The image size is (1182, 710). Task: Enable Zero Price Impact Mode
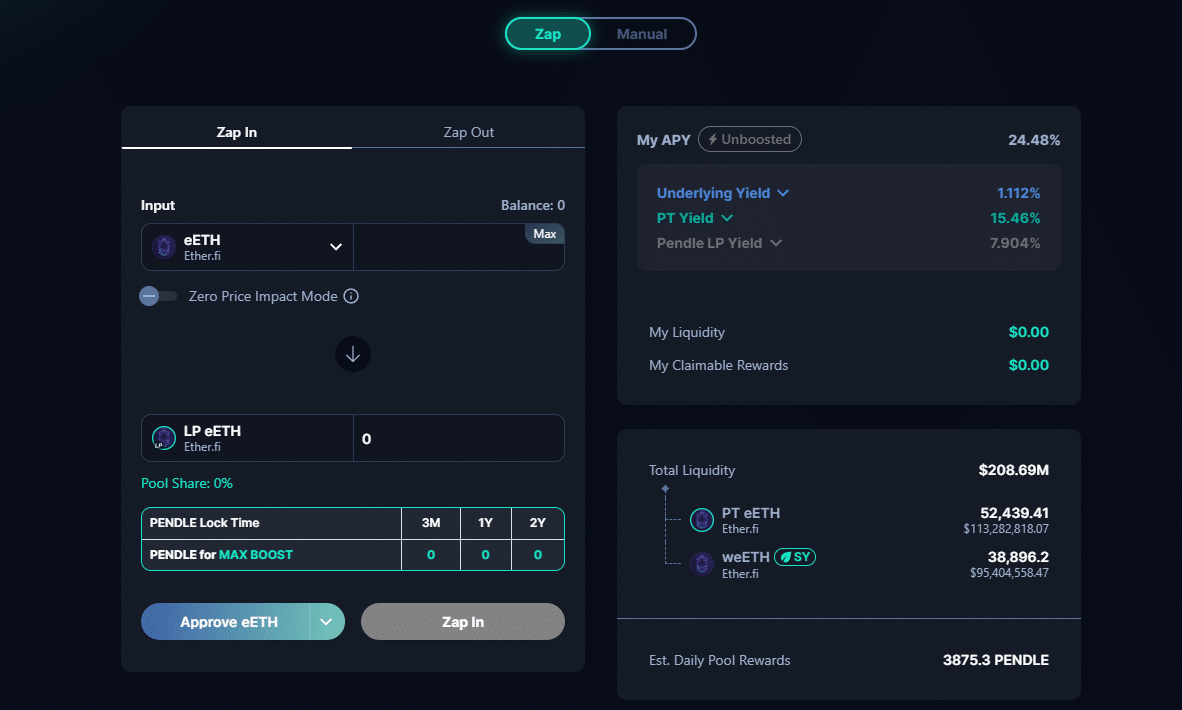[x=158, y=296]
